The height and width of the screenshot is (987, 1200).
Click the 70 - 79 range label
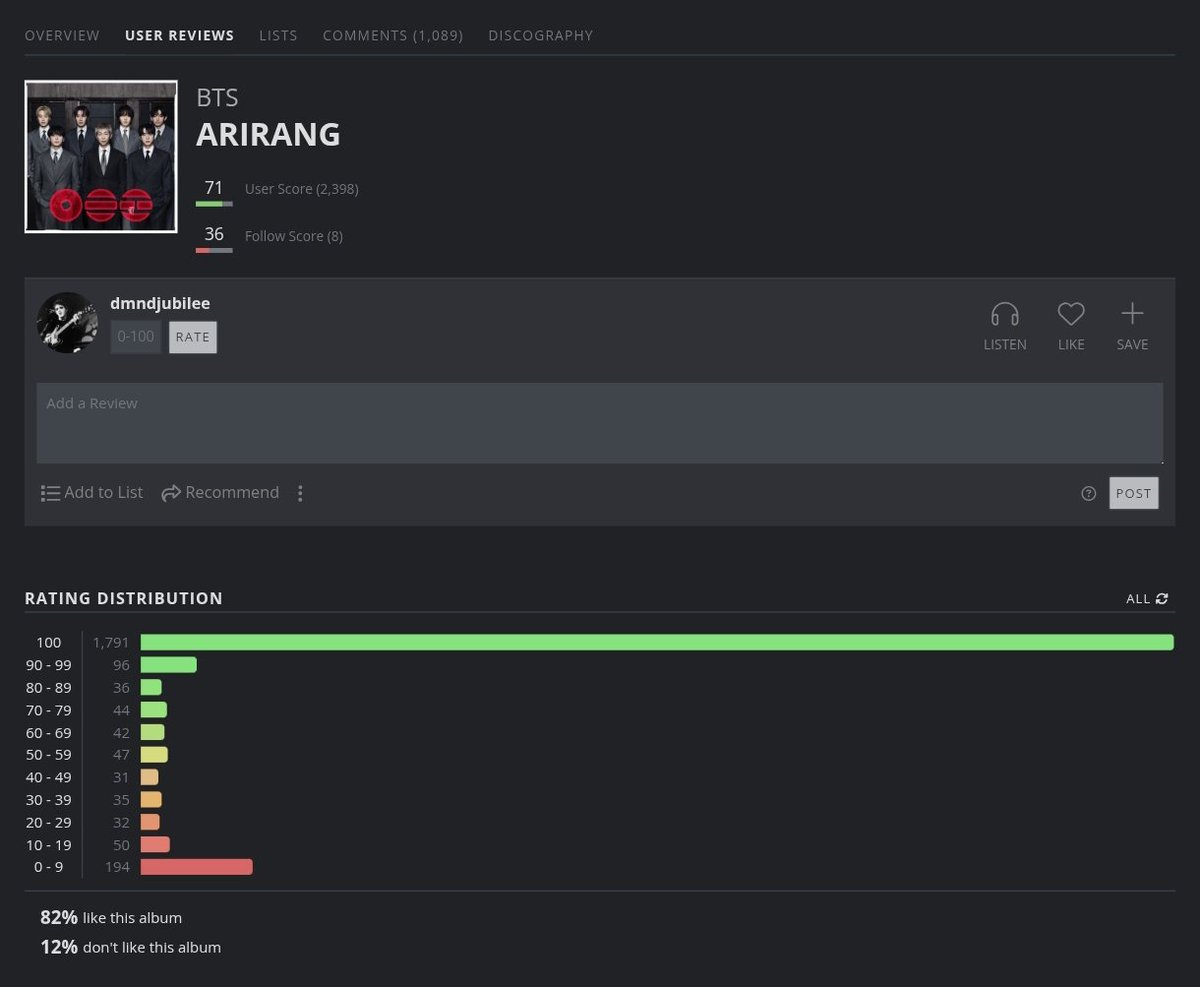[48, 710]
